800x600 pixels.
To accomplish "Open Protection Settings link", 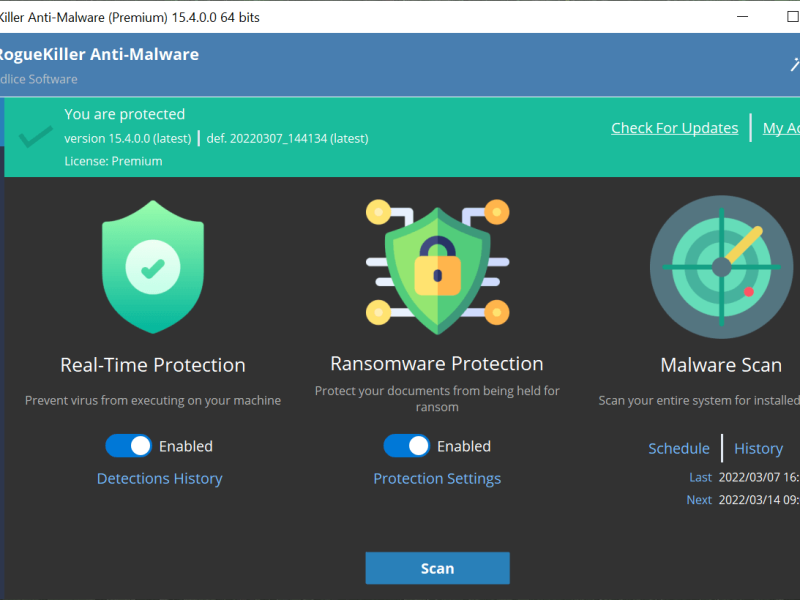I will [437, 479].
